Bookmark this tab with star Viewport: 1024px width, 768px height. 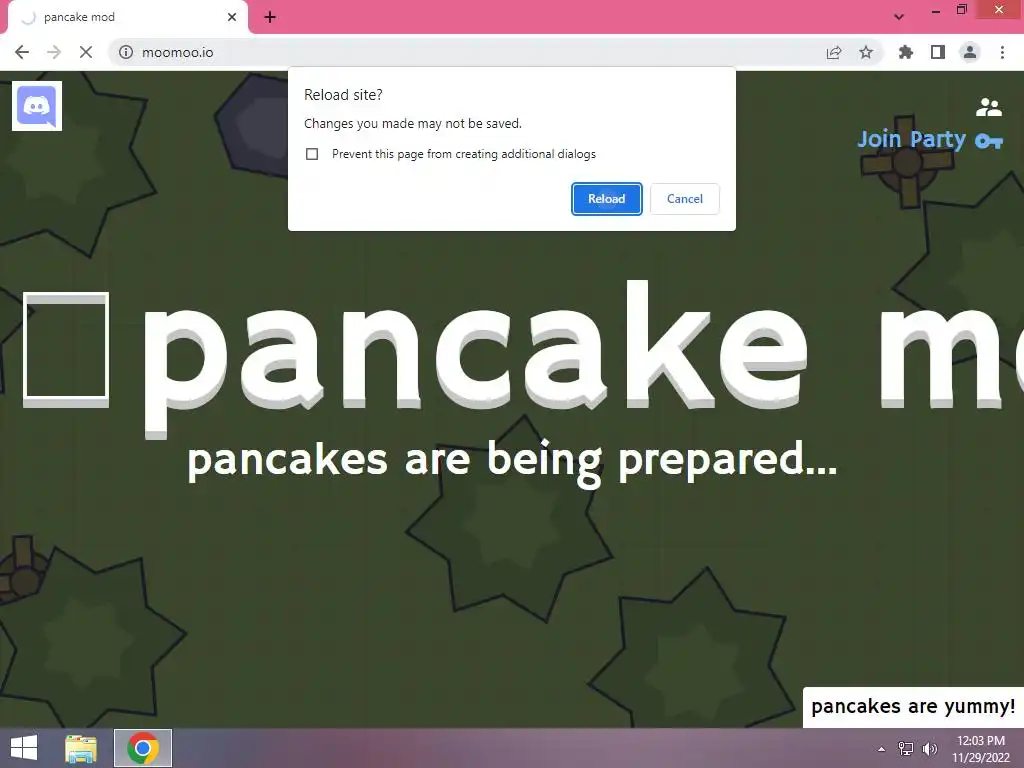866,52
